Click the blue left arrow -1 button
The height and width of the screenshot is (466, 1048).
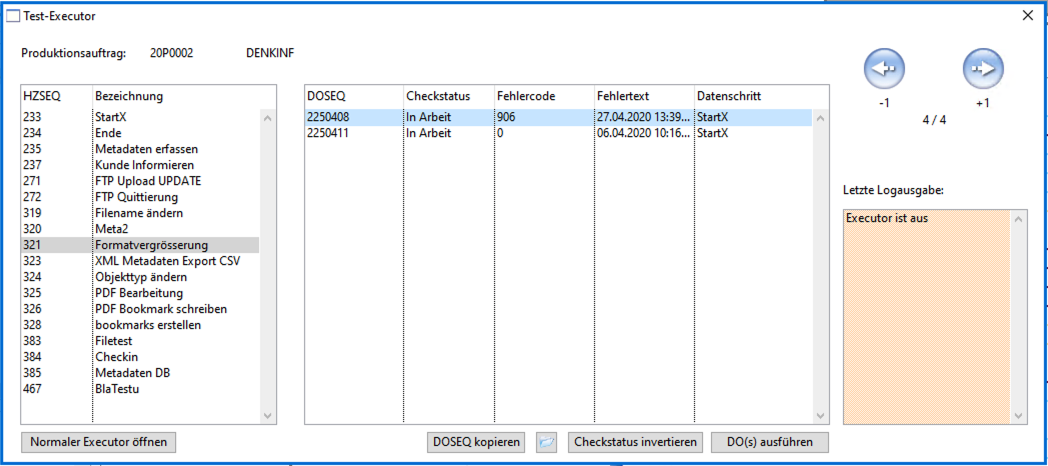click(x=884, y=68)
